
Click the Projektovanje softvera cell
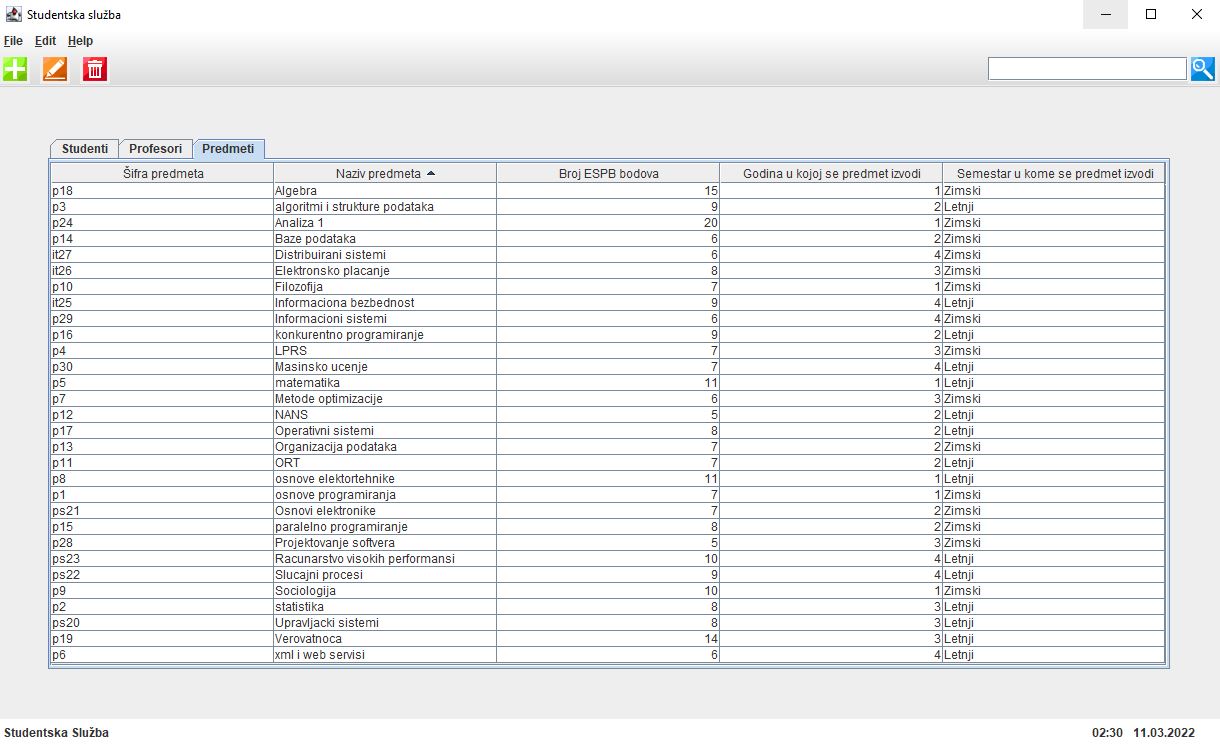click(x=385, y=543)
